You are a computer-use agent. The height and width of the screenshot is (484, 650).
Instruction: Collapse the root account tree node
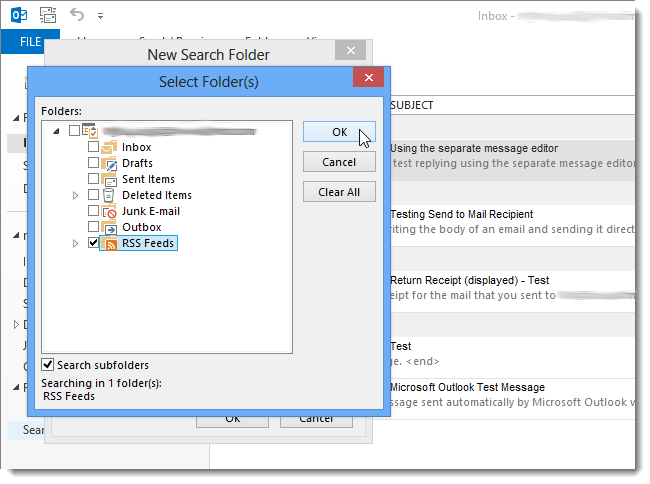56,131
